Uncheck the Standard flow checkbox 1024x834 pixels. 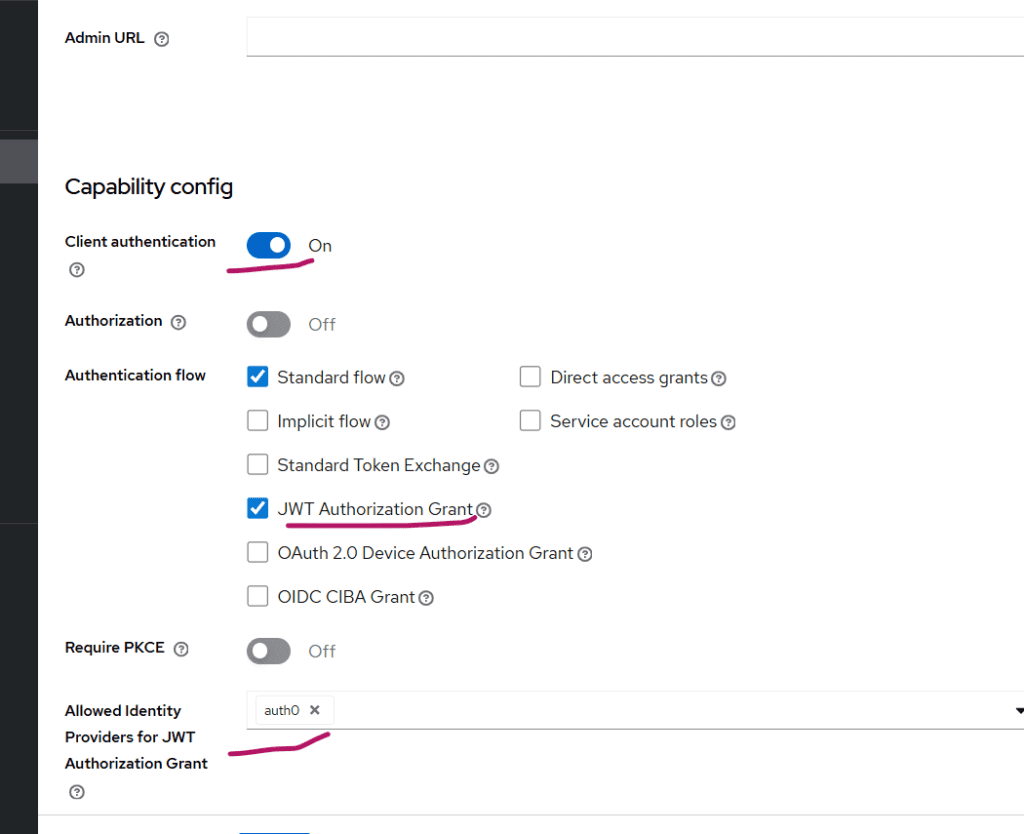pos(258,377)
